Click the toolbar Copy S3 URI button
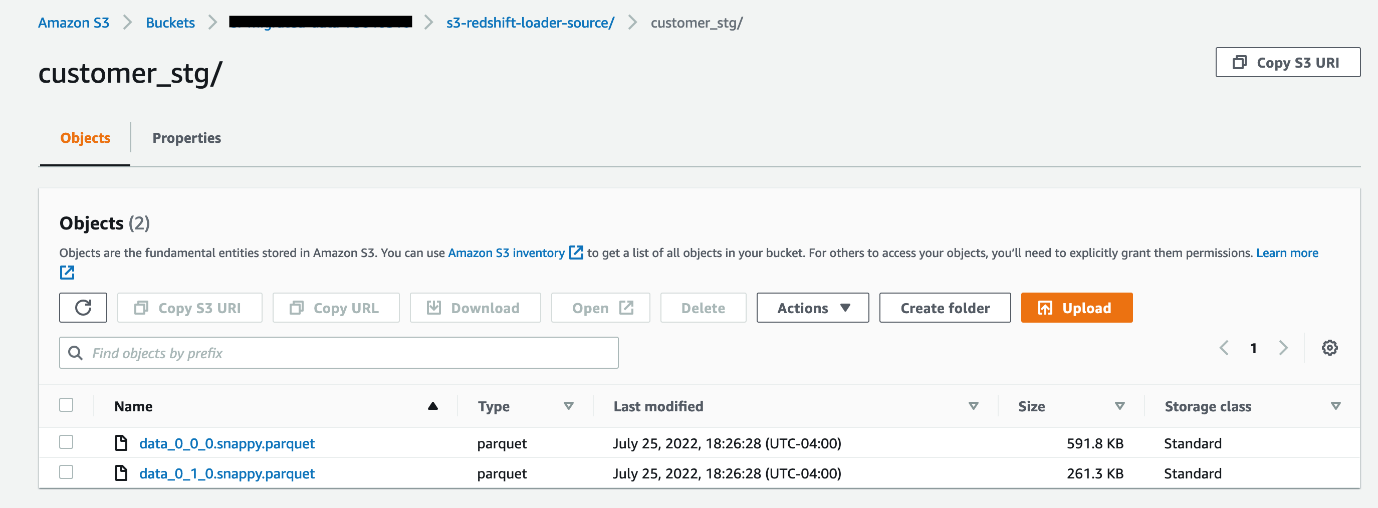This screenshot has width=1378, height=508. pos(189,308)
